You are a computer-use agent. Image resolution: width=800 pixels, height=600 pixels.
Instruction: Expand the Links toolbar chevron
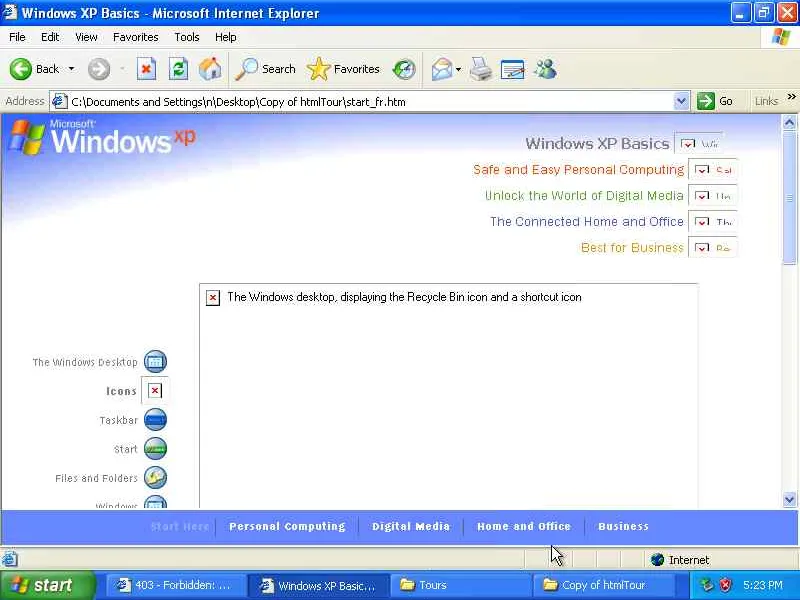click(791, 96)
